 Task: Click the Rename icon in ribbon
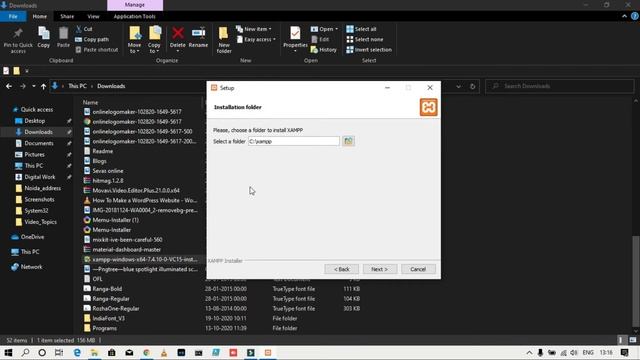point(198,33)
